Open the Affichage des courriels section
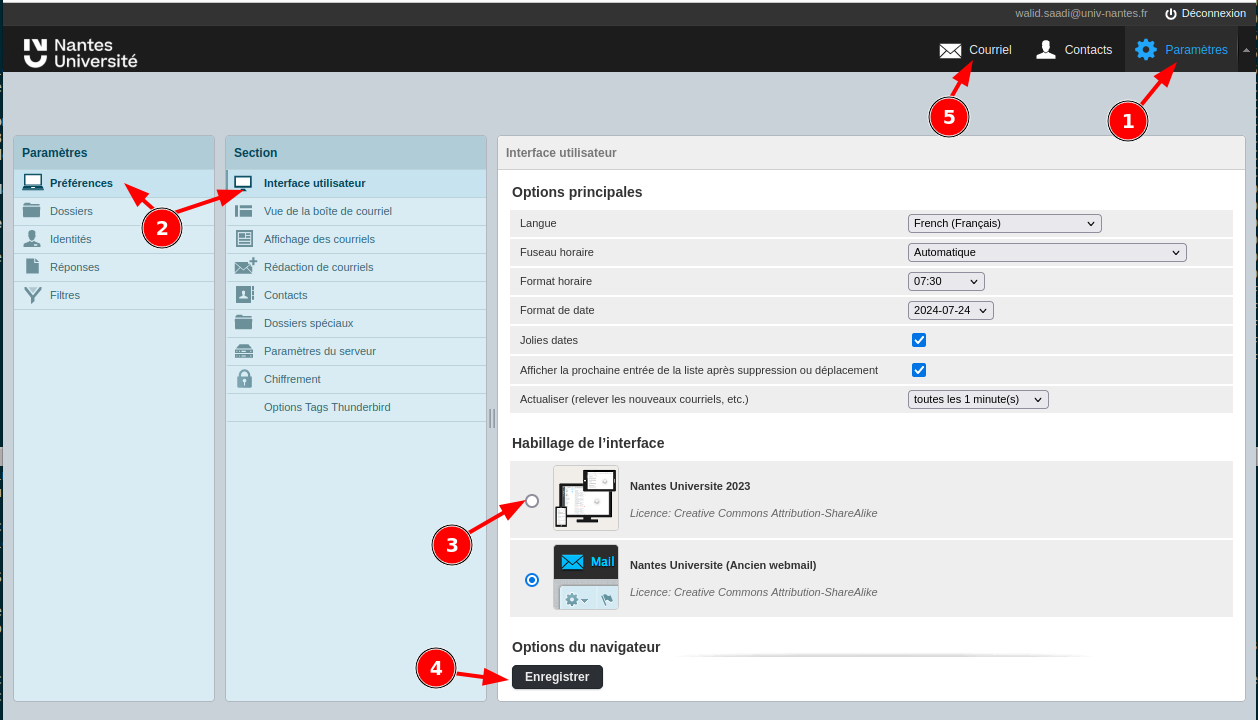1258x720 pixels. [319, 239]
